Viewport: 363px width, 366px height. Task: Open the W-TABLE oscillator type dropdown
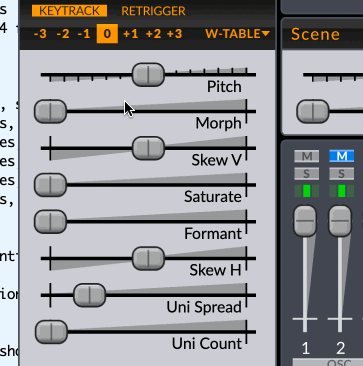(x=237, y=34)
